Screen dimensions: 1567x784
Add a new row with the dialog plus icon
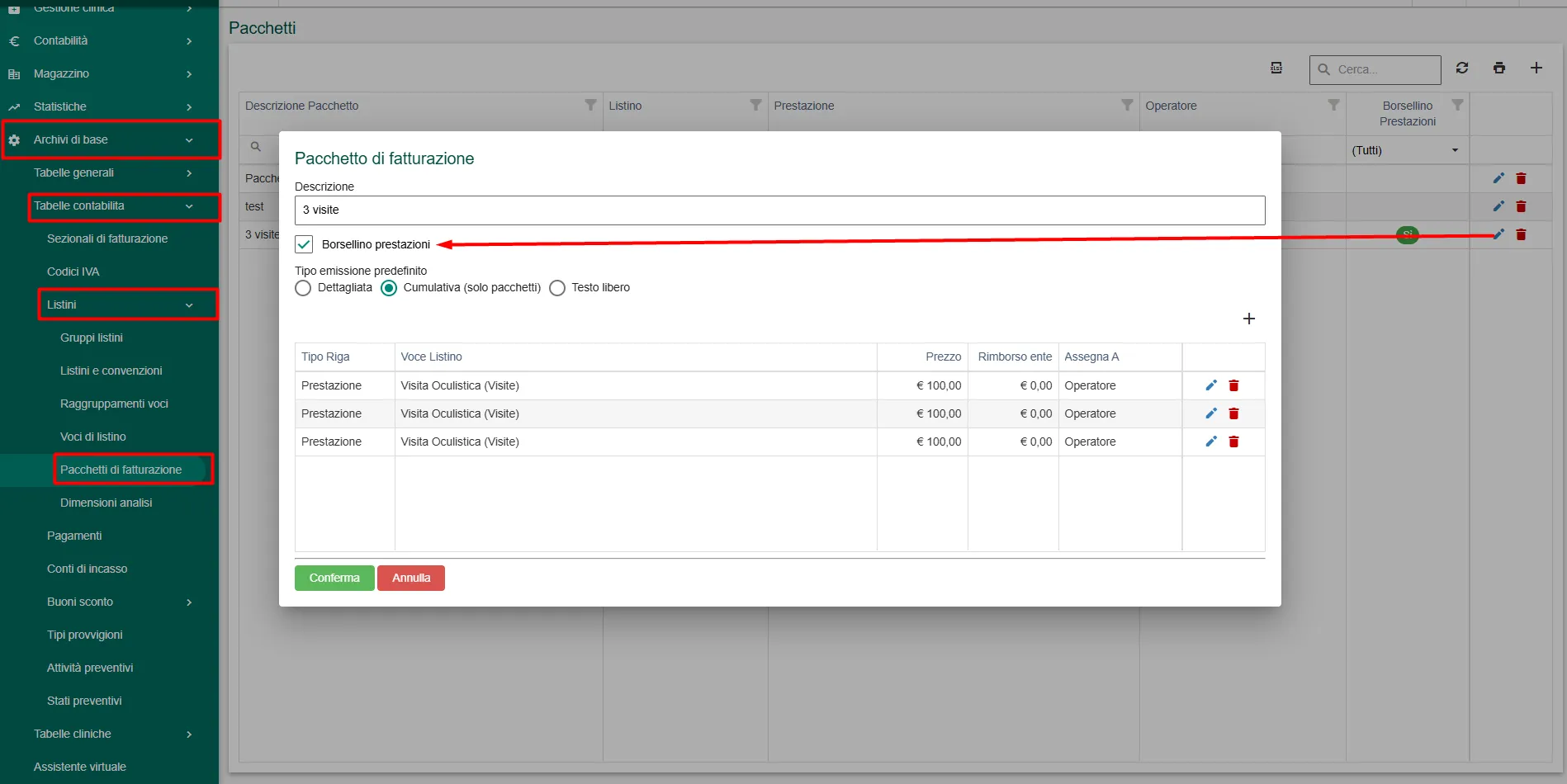tap(1248, 319)
